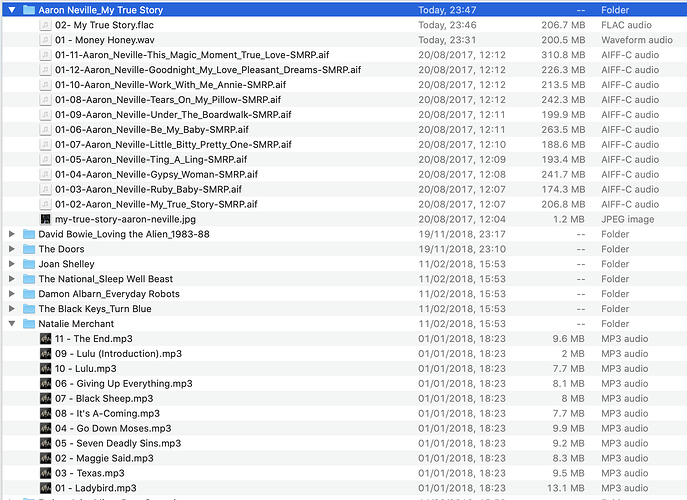Expand The National_Sleep Well Beast folder
Screen dimensions: 687x500
12,279
